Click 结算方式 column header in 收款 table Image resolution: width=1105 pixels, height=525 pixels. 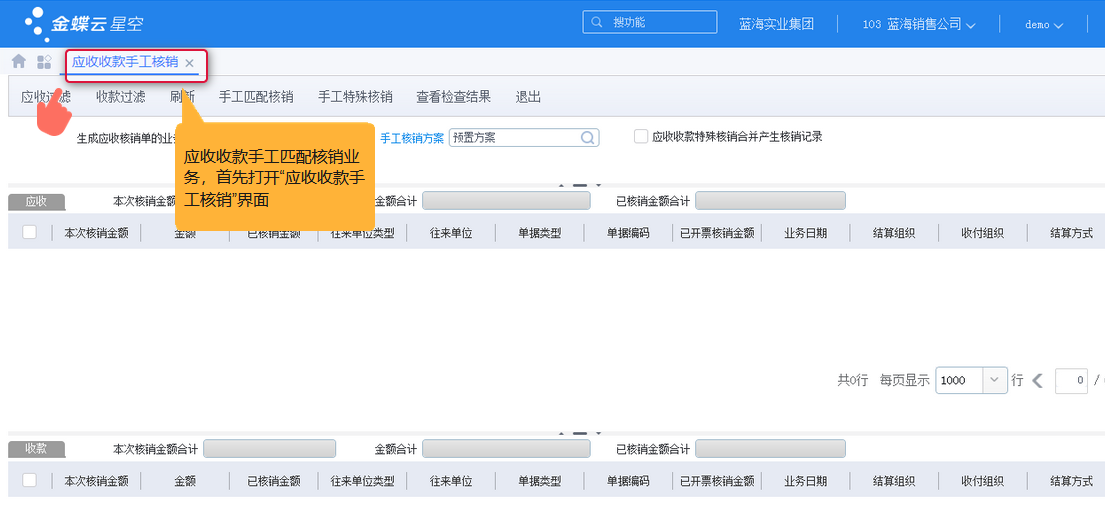[1071, 481]
